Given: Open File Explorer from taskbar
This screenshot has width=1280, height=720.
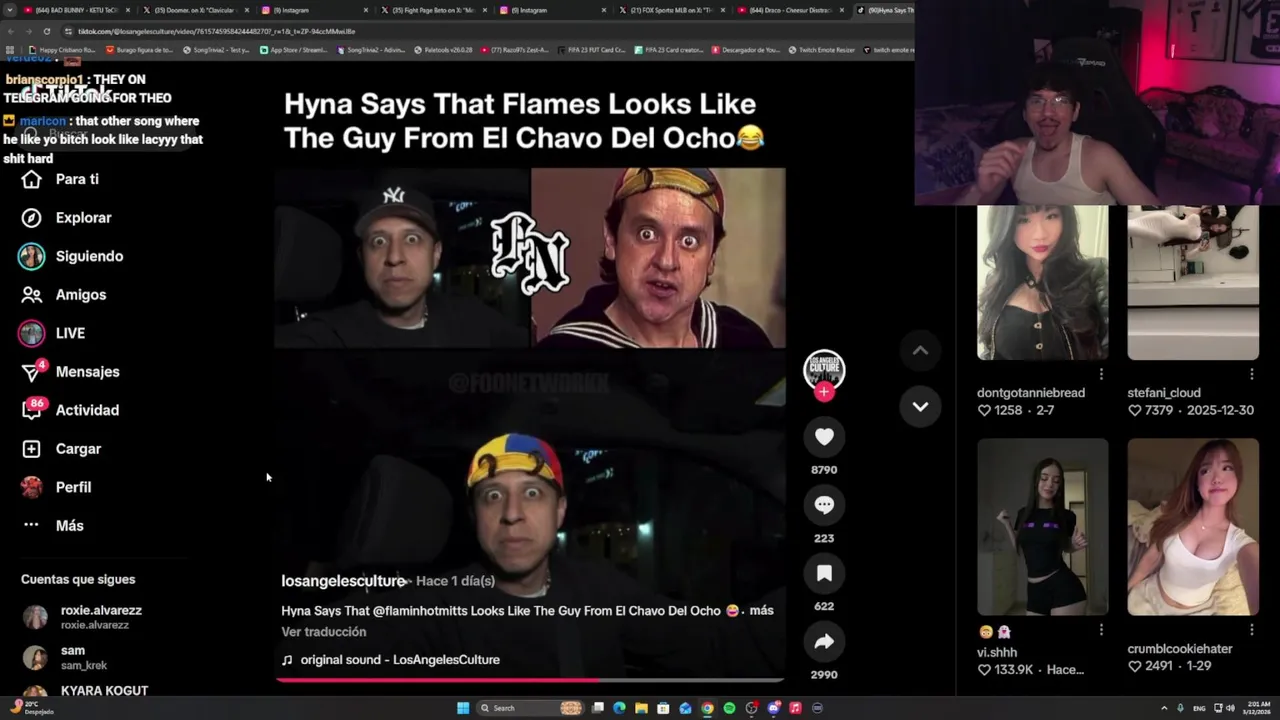Looking at the screenshot, I should coord(641,708).
